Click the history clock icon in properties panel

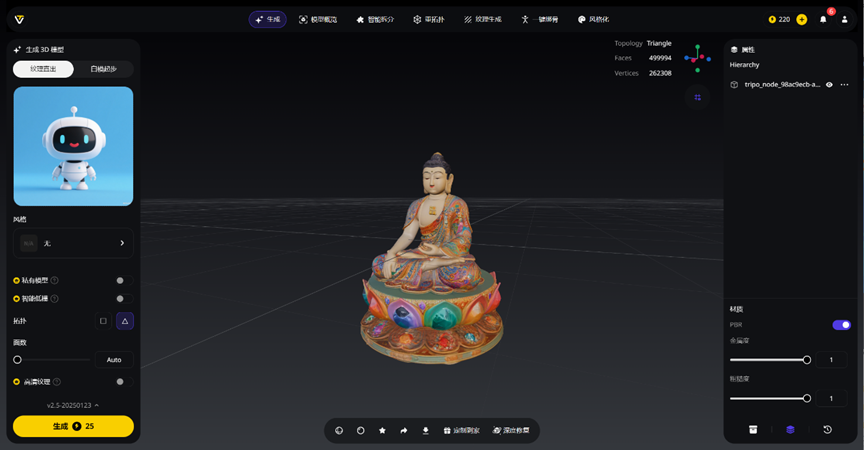tap(827, 430)
